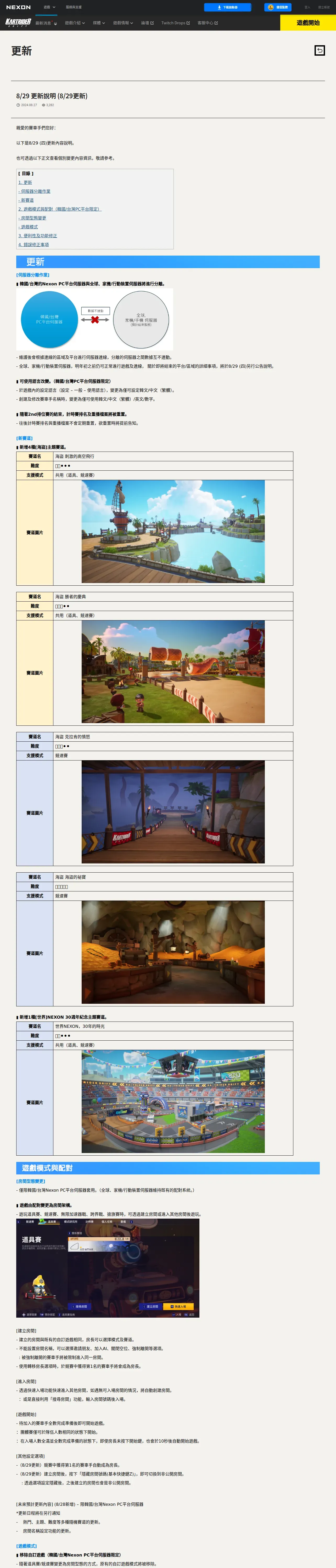
Task: Open the 海盜 海盜的秘寶 cave track image
Action: (x=173, y=952)
